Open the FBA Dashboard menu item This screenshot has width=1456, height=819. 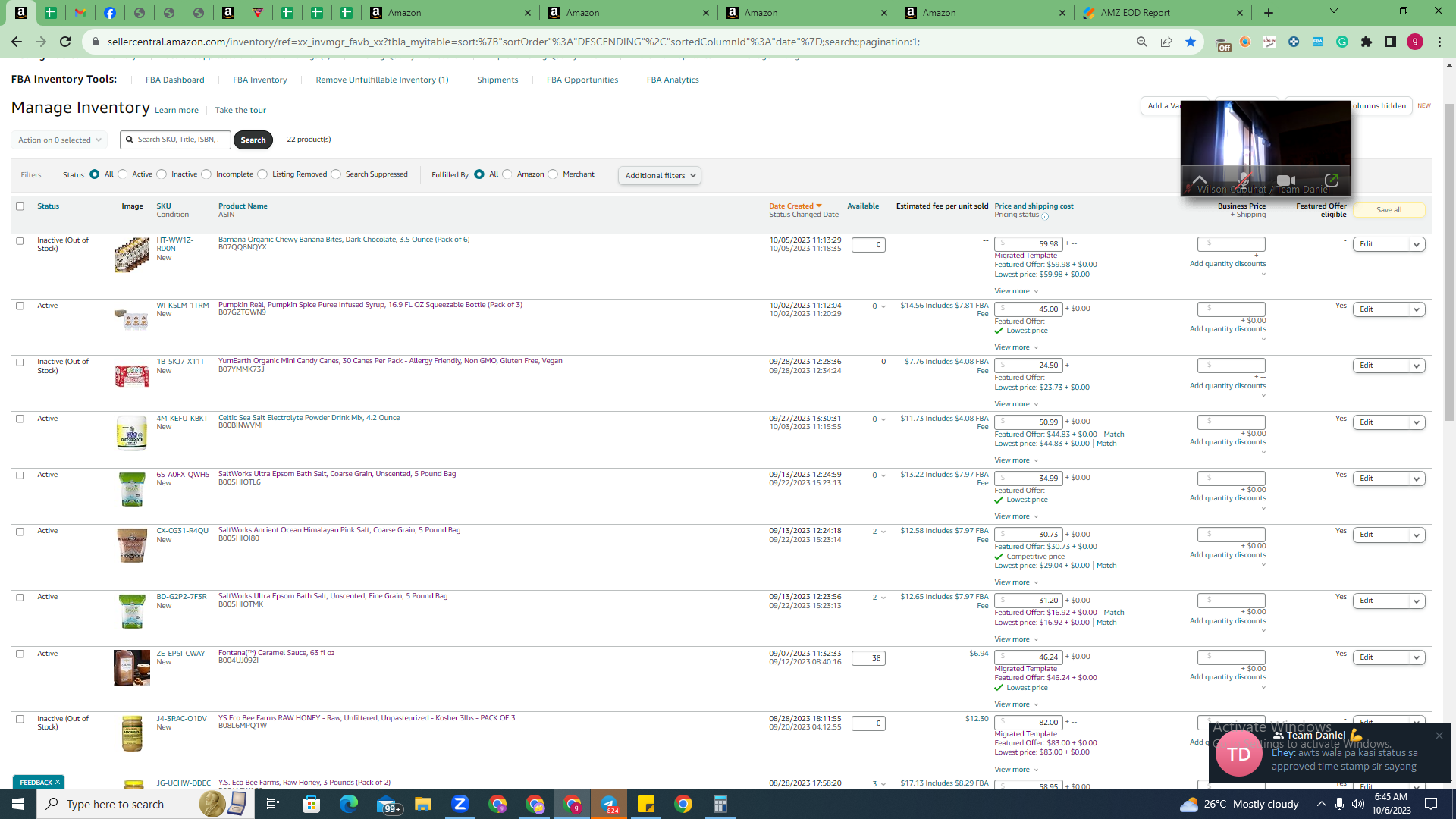tap(175, 80)
